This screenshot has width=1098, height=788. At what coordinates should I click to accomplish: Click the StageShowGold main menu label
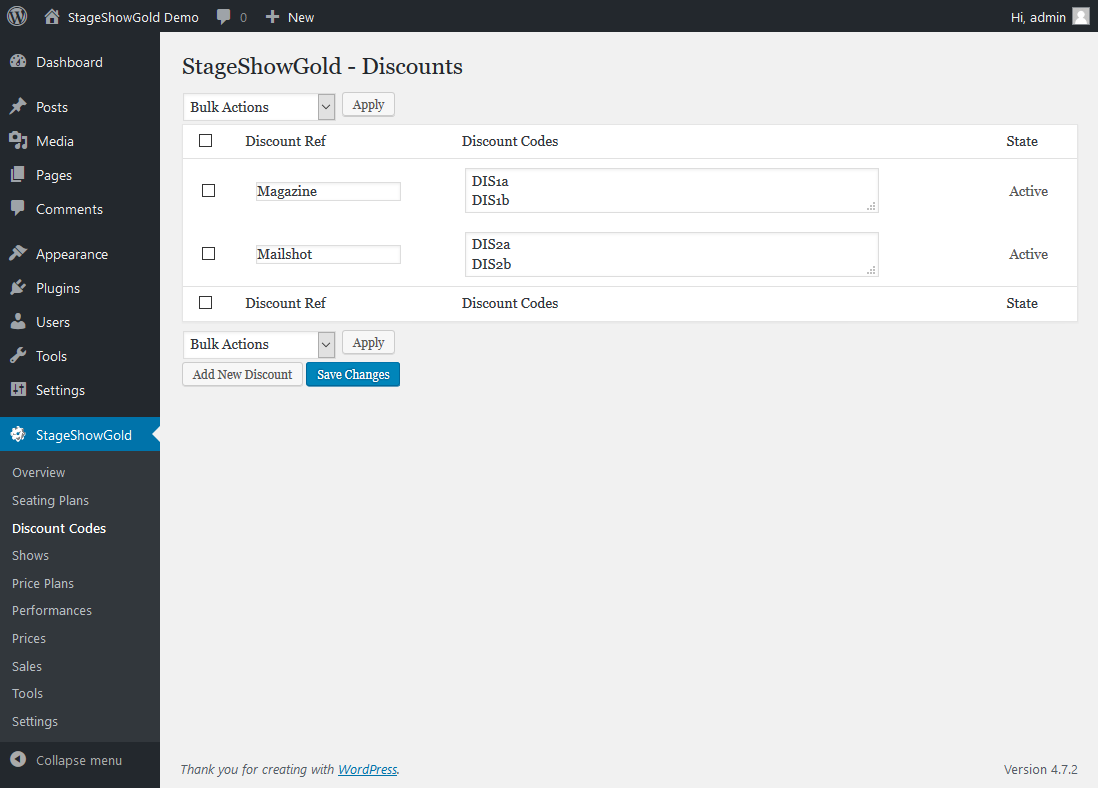coord(84,435)
